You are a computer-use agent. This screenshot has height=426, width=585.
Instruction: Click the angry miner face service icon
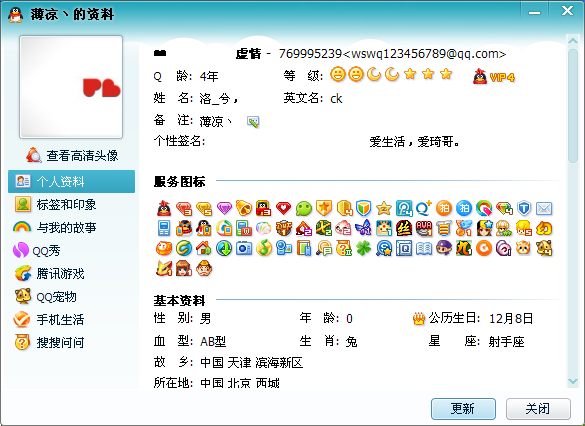(204, 269)
